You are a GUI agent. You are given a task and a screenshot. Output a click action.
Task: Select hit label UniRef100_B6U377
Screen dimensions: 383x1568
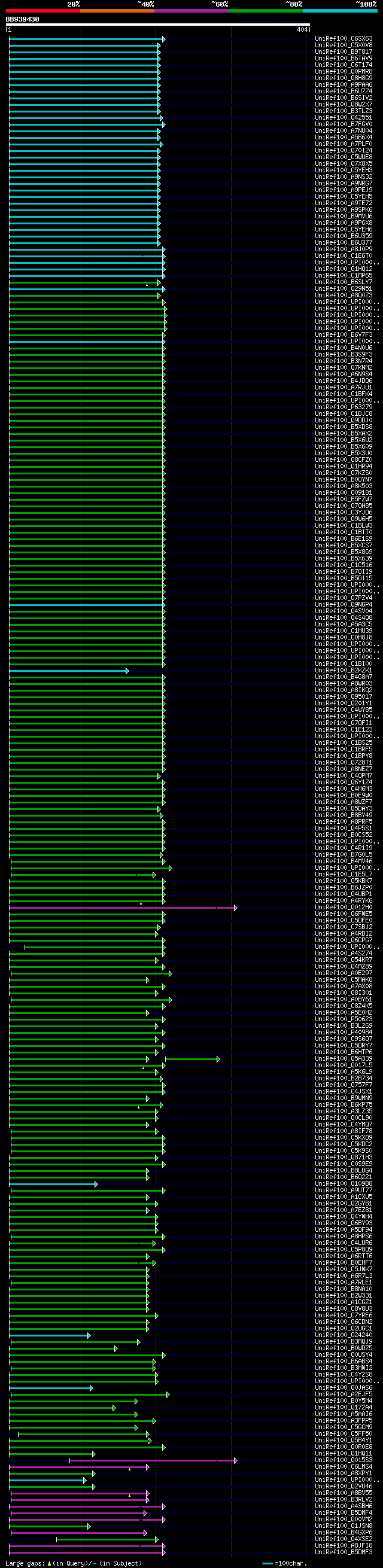coord(344,243)
